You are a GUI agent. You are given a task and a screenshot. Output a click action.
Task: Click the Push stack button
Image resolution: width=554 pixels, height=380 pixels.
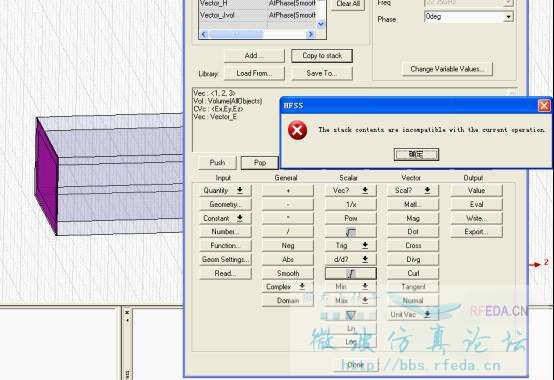coord(217,163)
